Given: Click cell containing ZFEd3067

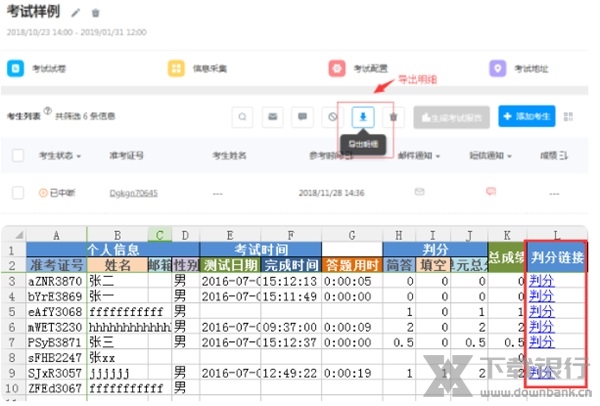Looking at the screenshot, I should 57,388.
